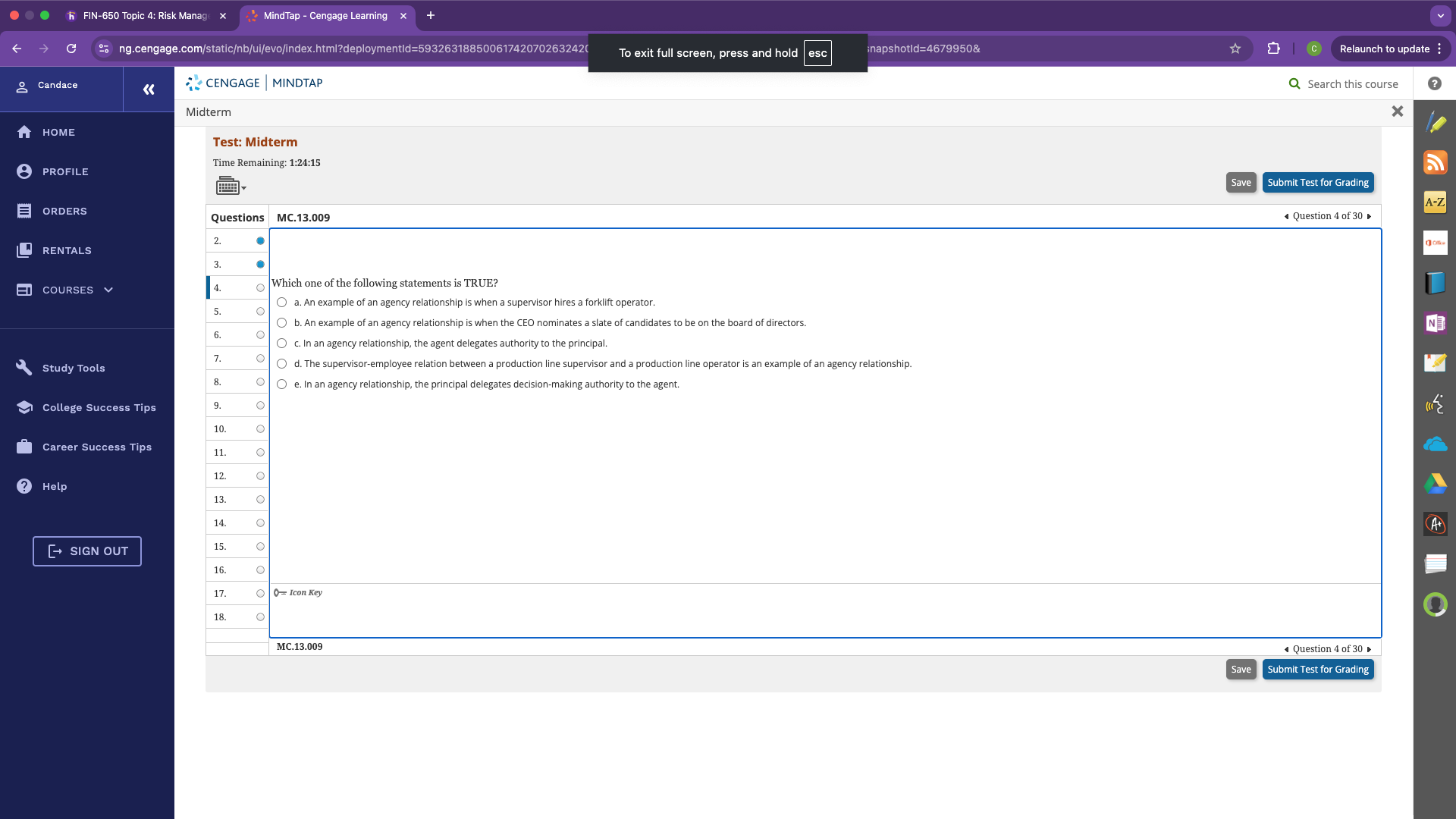Open the OneNote app icon
The width and height of the screenshot is (1456, 819).
click(1435, 323)
